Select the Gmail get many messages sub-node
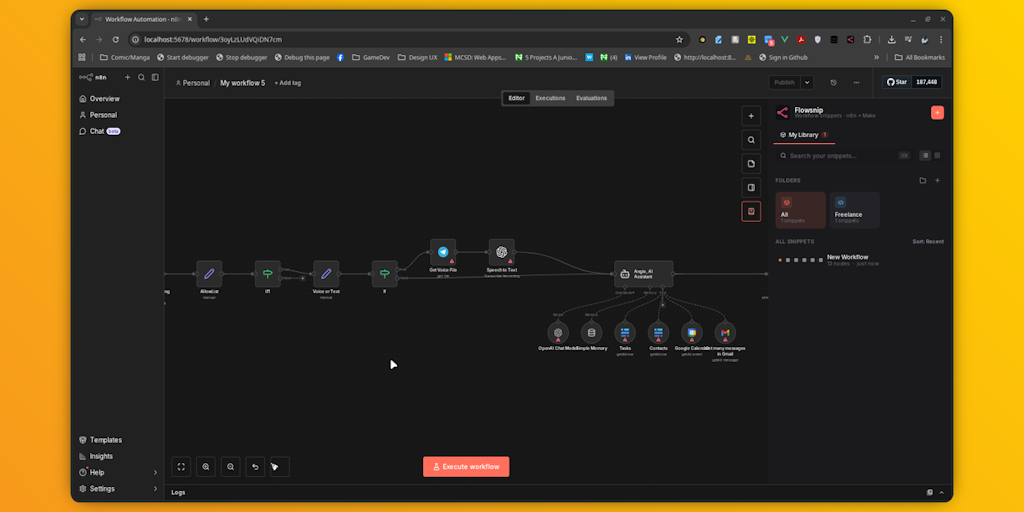 coord(725,332)
